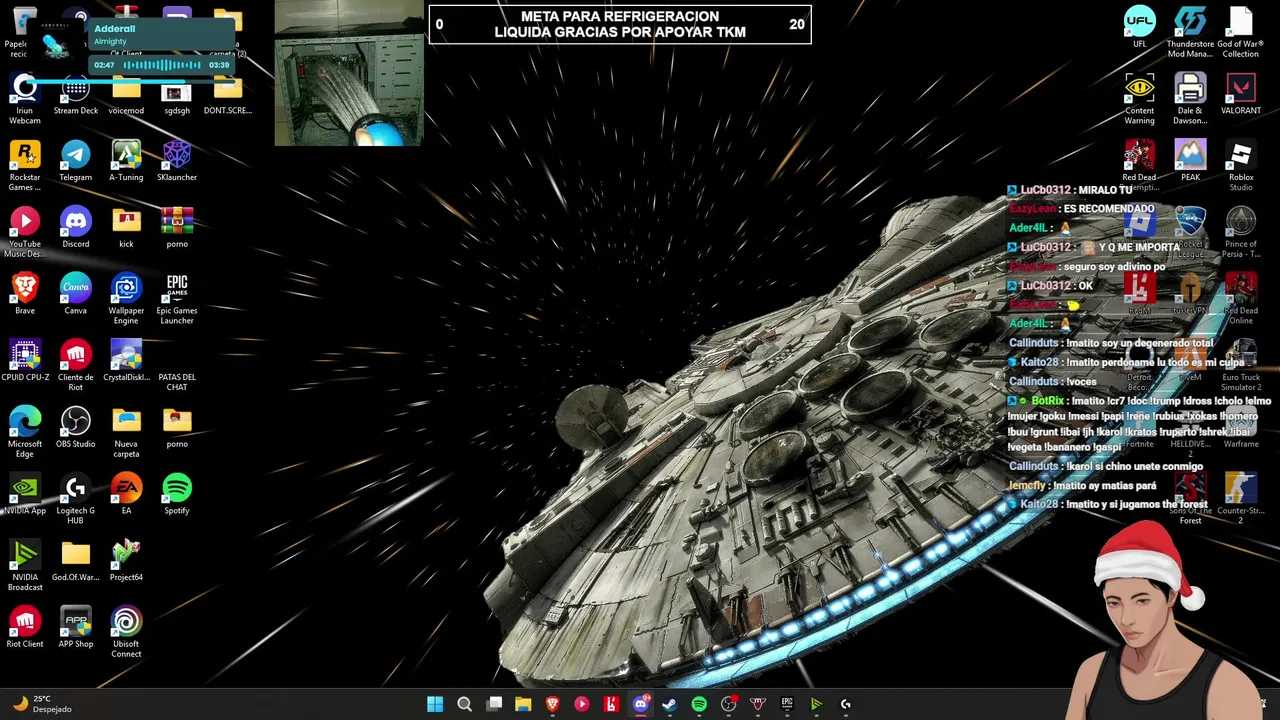Open the God.Of.War folder on desktop
This screenshot has width=1280, height=720.
(76, 561)
